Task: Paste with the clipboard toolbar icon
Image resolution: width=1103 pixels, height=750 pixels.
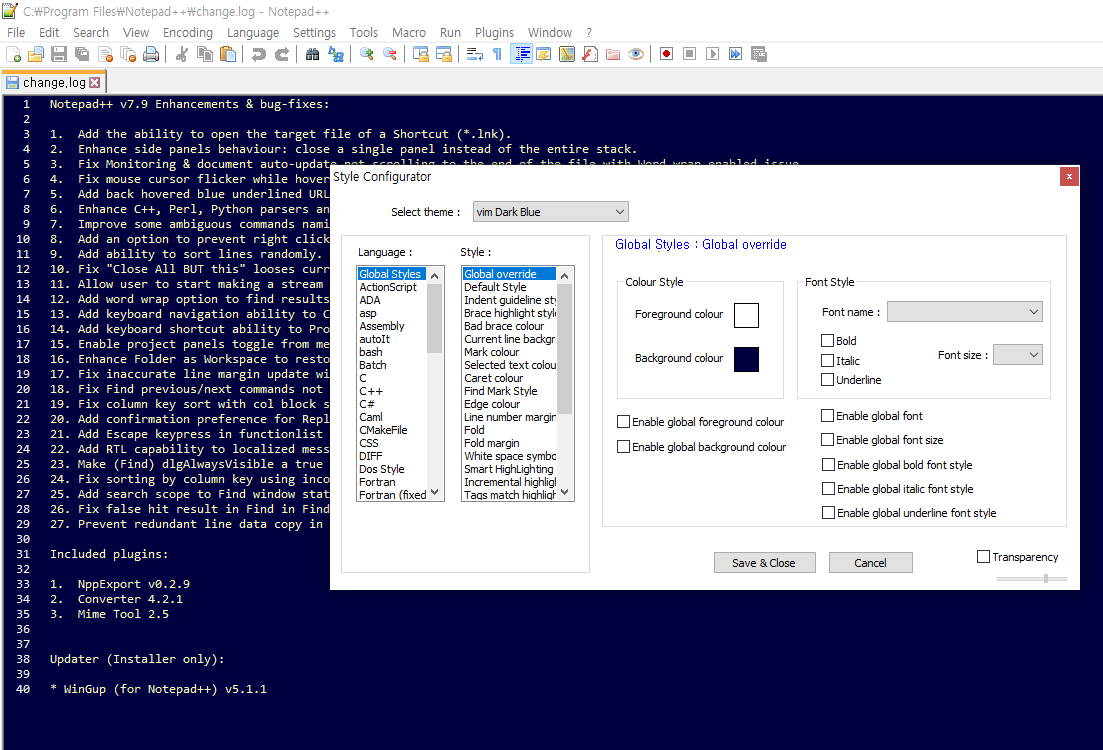Action: pyautogui.click(x=228, y=54)
